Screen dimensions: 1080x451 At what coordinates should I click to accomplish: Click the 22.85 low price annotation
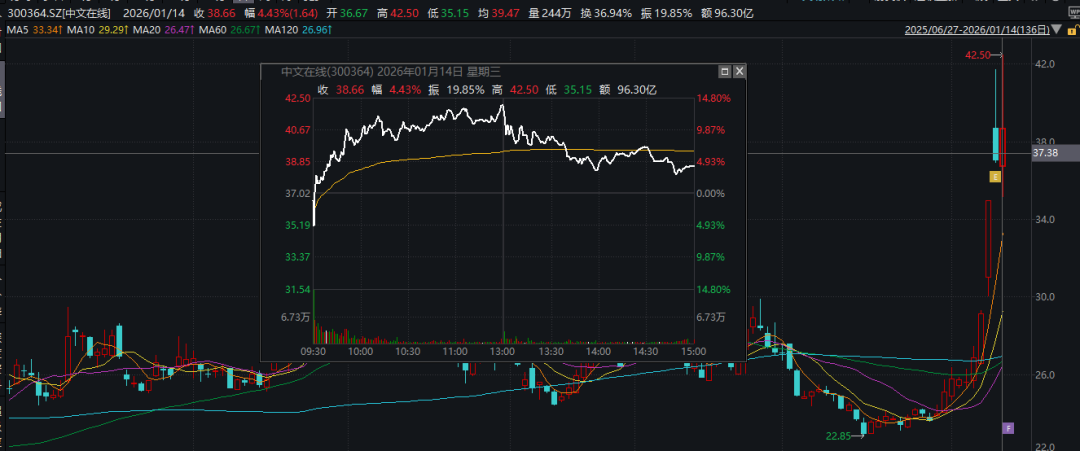[x=839, y=436]
